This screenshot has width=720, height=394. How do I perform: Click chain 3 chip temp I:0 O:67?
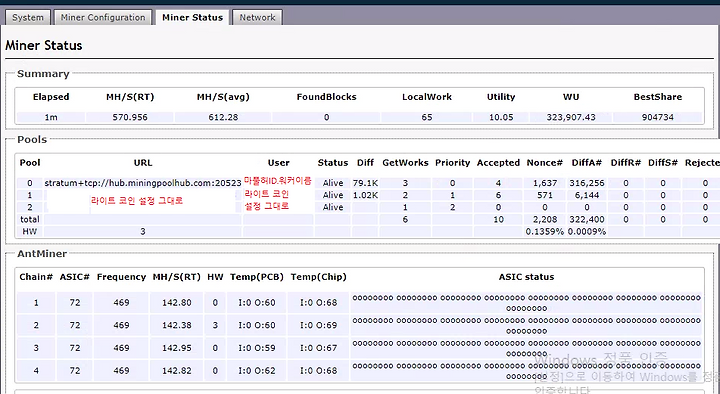319,348
